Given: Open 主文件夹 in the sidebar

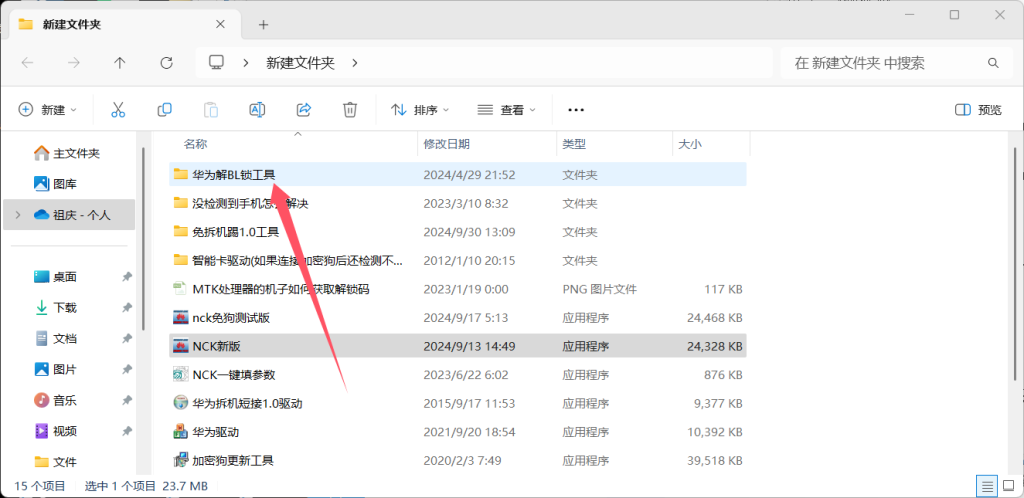Looking at the screenshot, I should [x=67, y=153].
